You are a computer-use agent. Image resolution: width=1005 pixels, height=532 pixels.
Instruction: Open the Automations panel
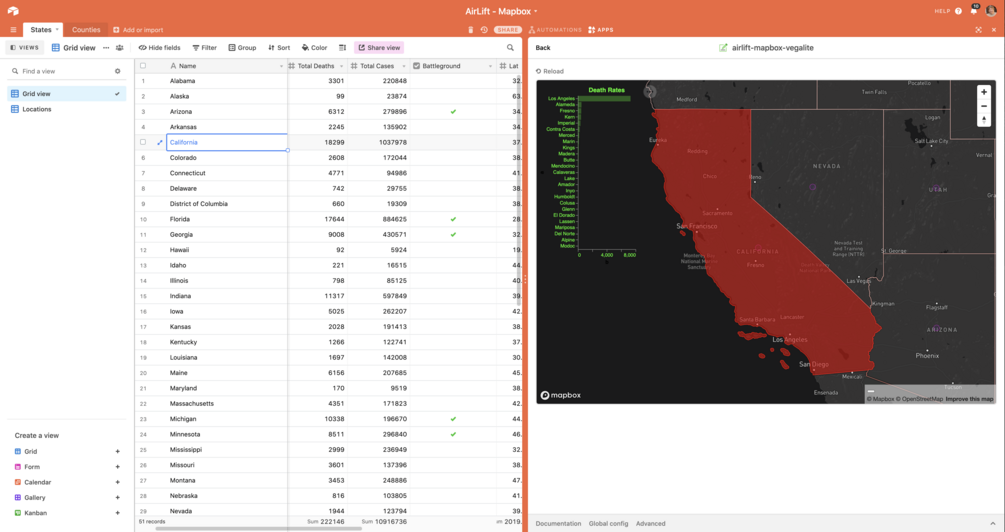click(555, 29)
